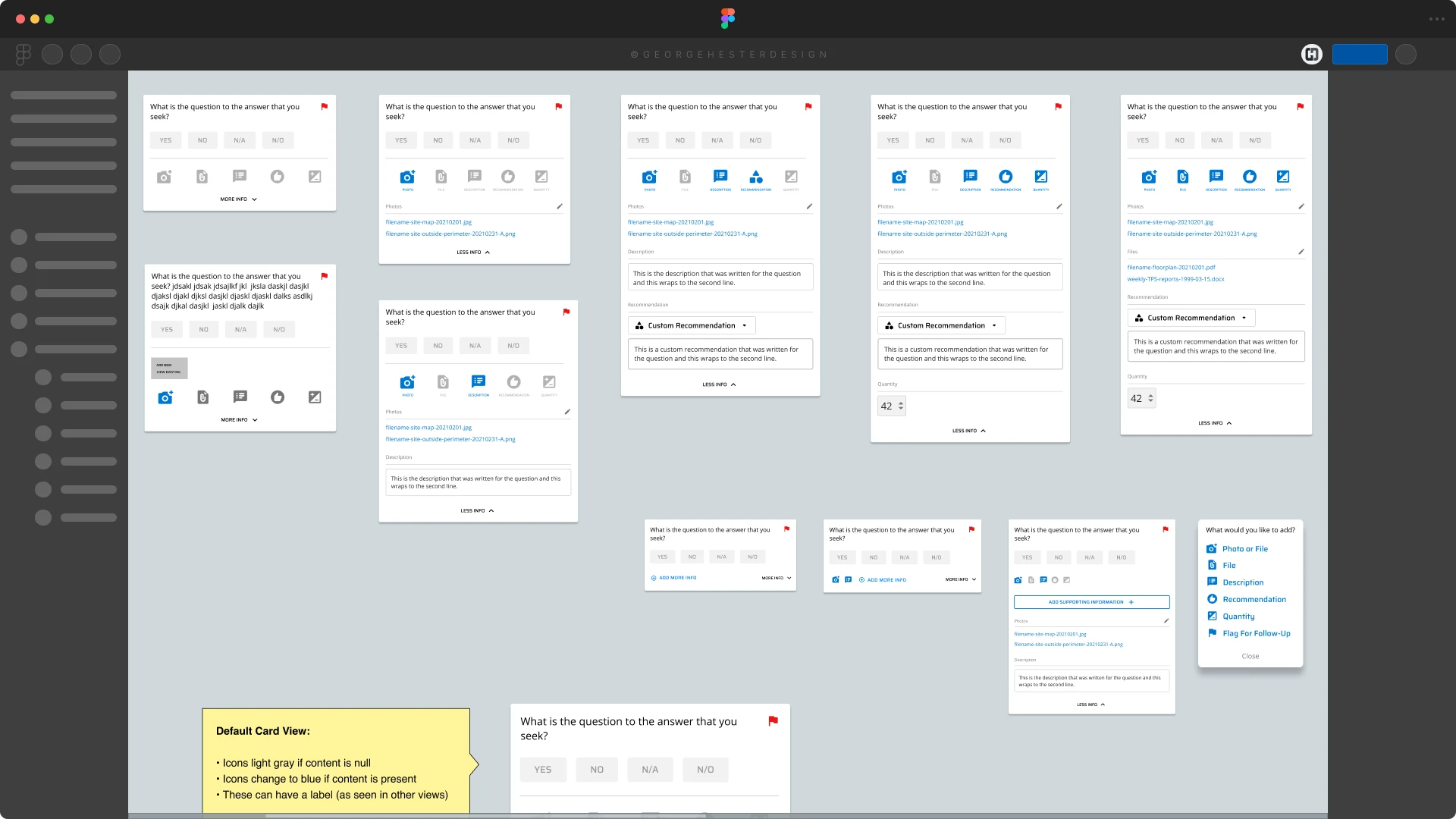Image resolution: width=1456 pixels, height=819 pixels.
Task: Click the file attachment icon in the jdsakl card
Action: pos(202,397)
